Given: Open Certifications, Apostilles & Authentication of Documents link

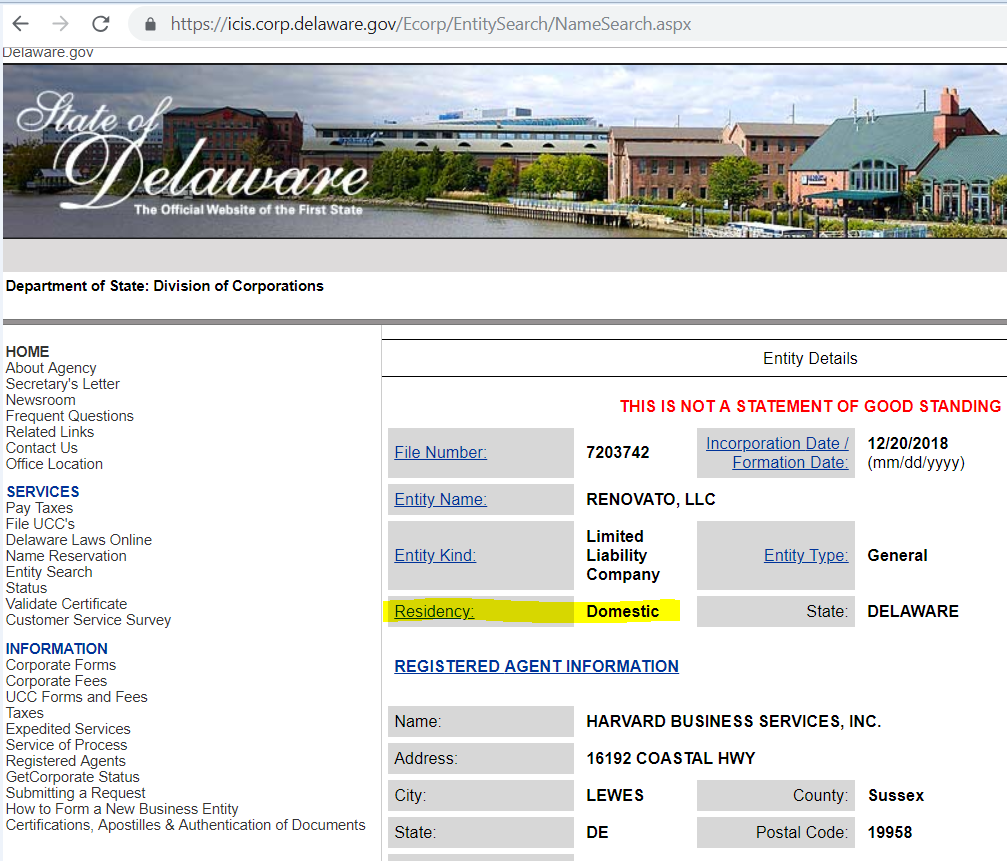Looking at the screenshot, I should coord(186,825).
